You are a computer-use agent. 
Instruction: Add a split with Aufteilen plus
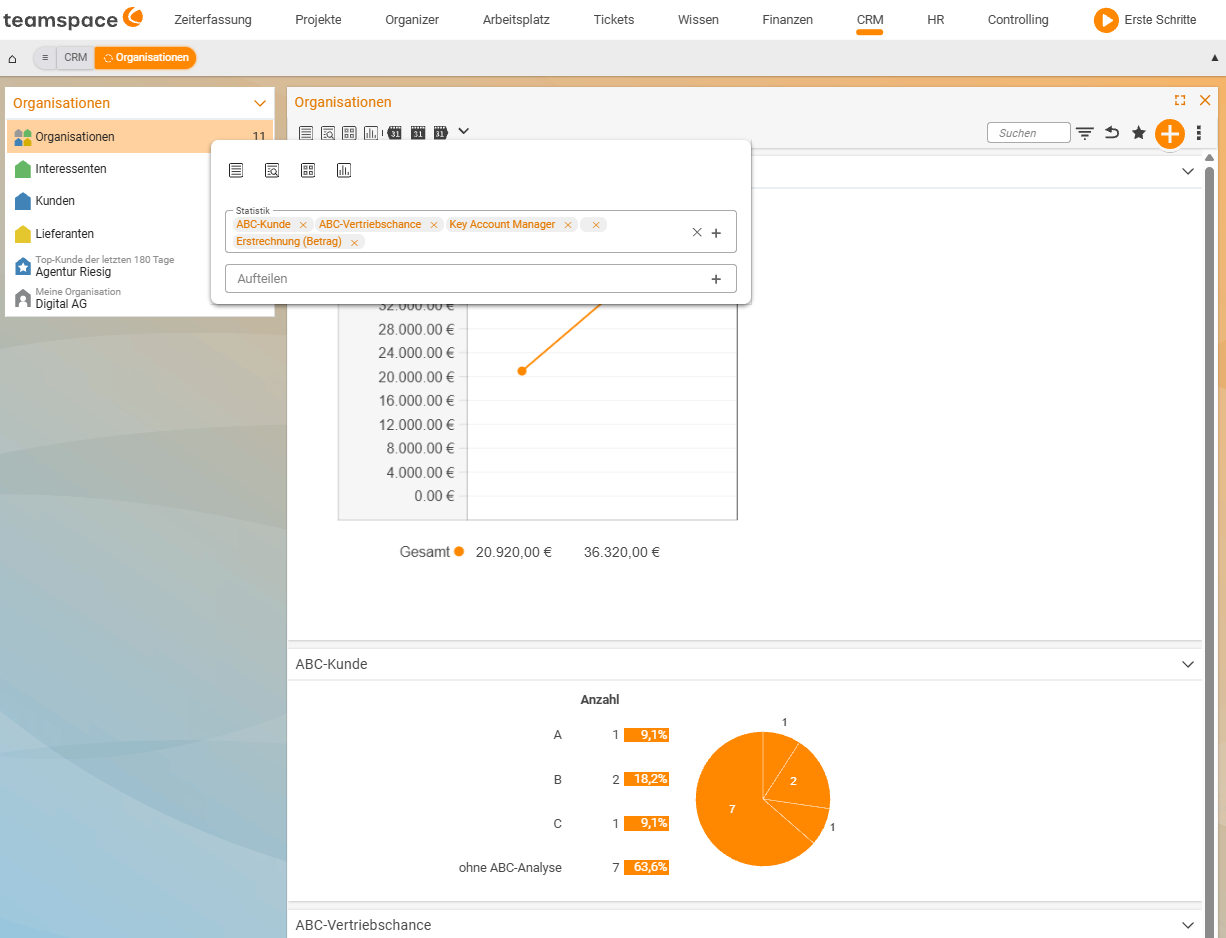coord(716,279)
